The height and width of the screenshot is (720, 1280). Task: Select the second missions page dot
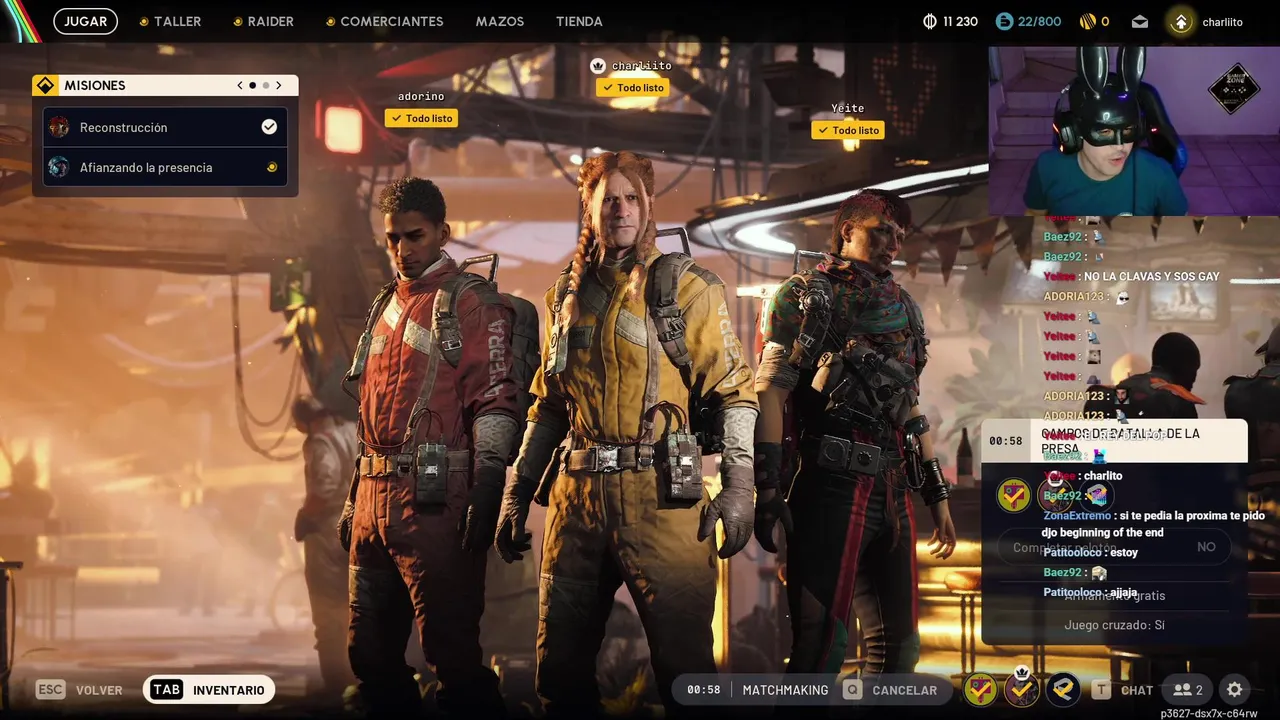click(x=266, y=86)
